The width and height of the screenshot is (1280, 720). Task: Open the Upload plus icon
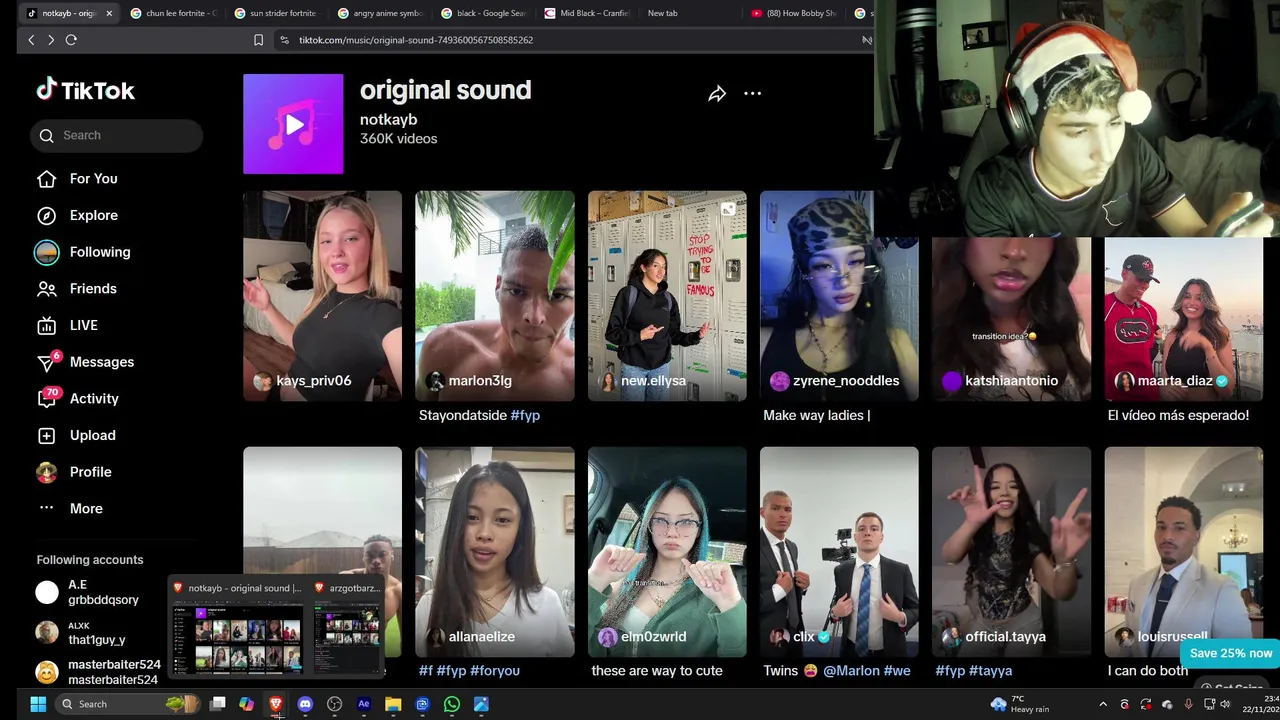[x=47, y=435]
